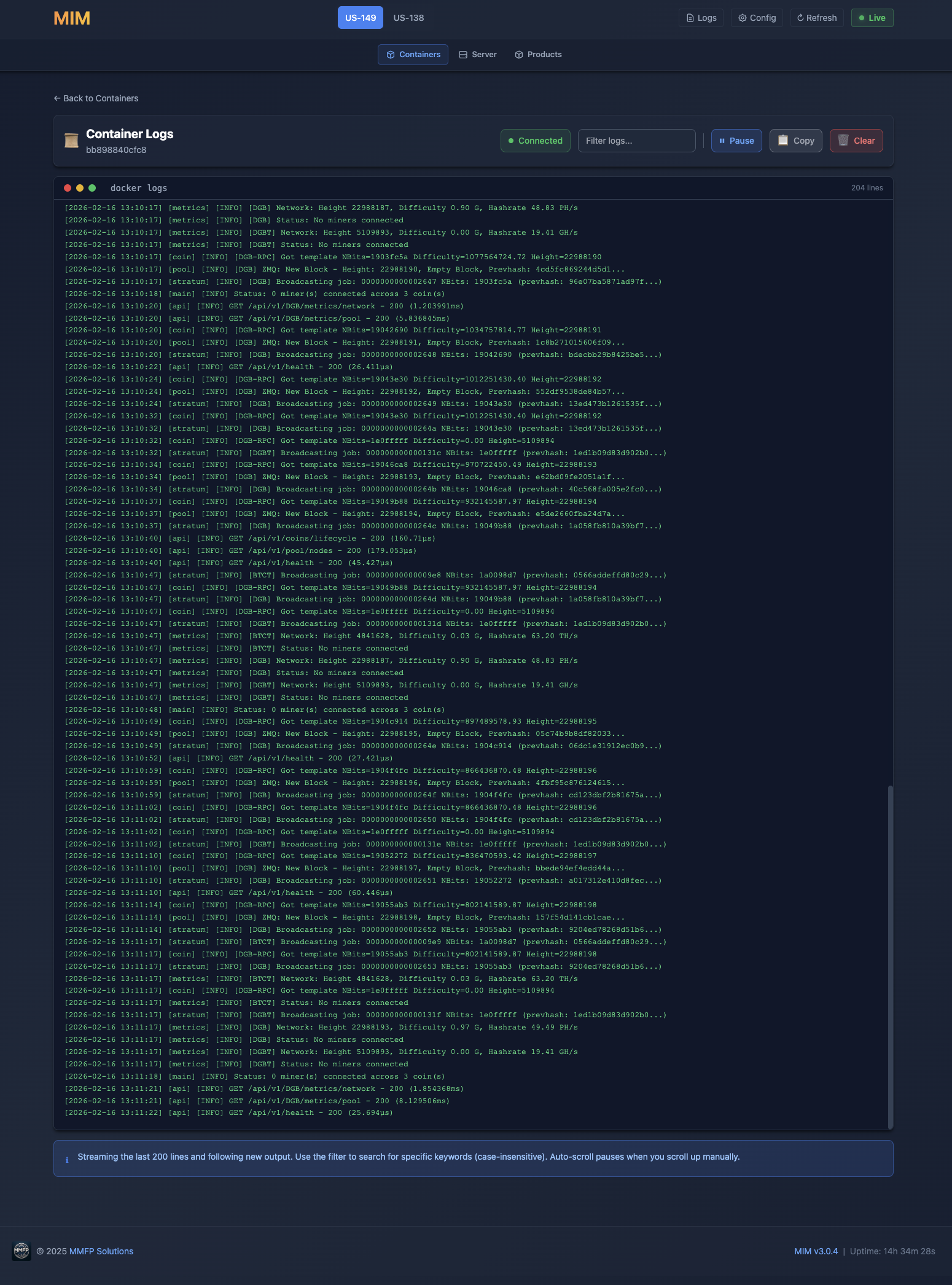This screenshot has height=1285, width=952.
Task: Click the Container Logs heading
Action: point(130,134)
